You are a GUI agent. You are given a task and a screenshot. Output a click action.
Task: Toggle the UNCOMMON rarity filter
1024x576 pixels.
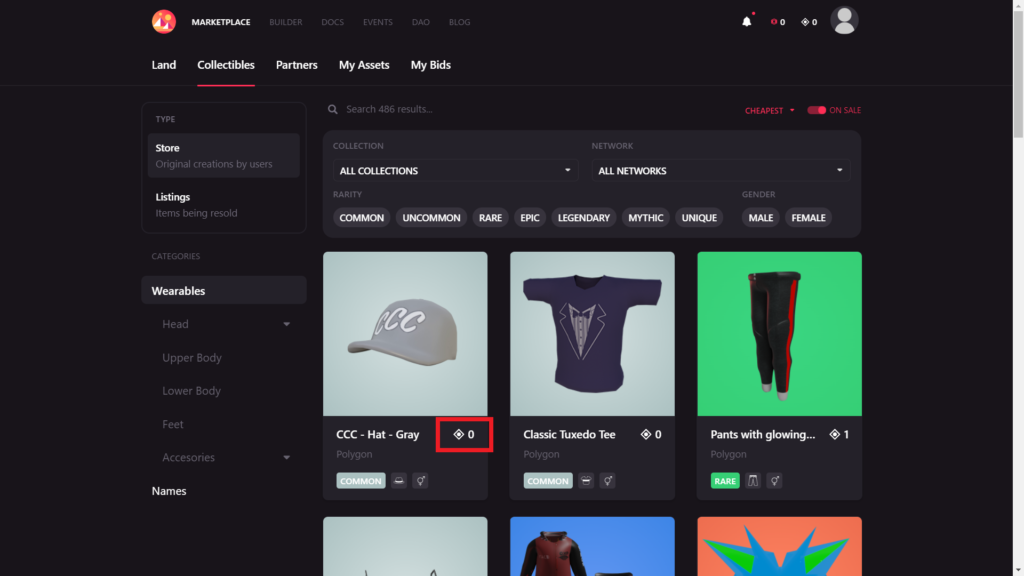431,217
